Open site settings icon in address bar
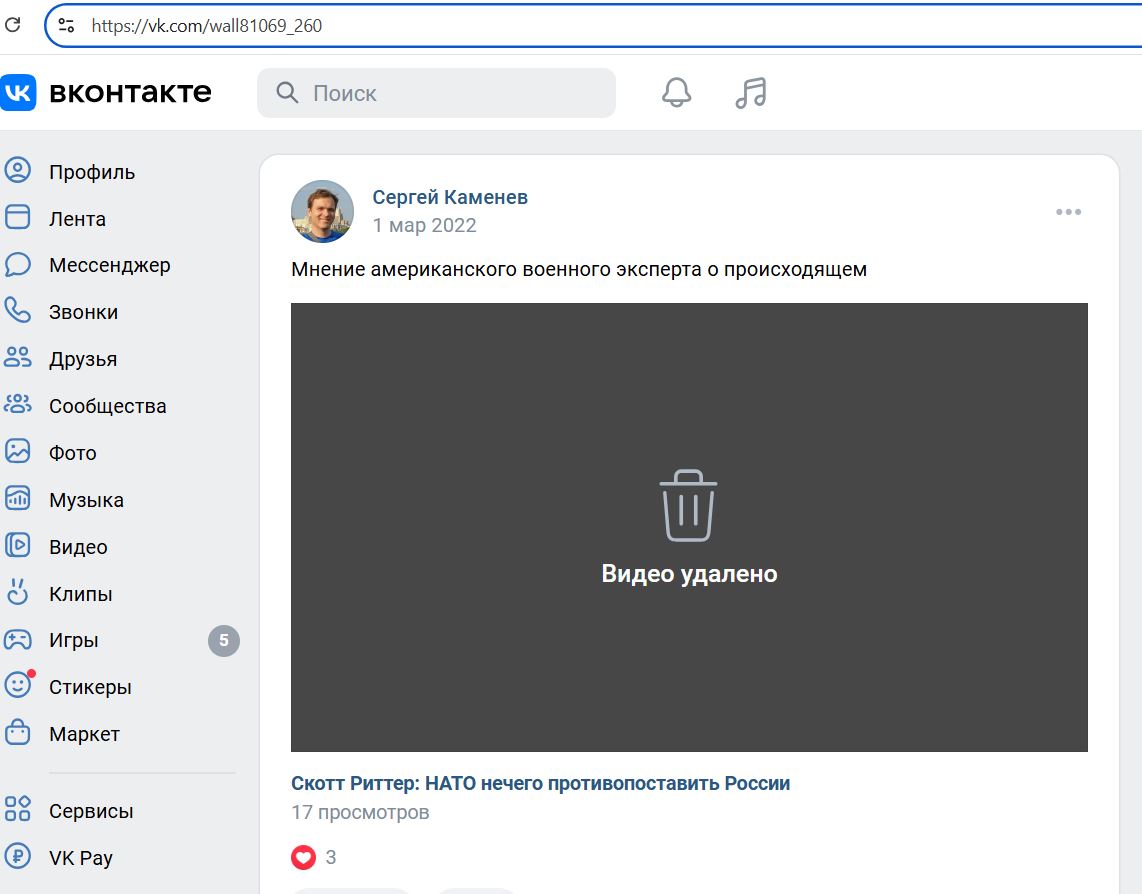Screen dimensions: 1142x894 (x=66, y=26)
